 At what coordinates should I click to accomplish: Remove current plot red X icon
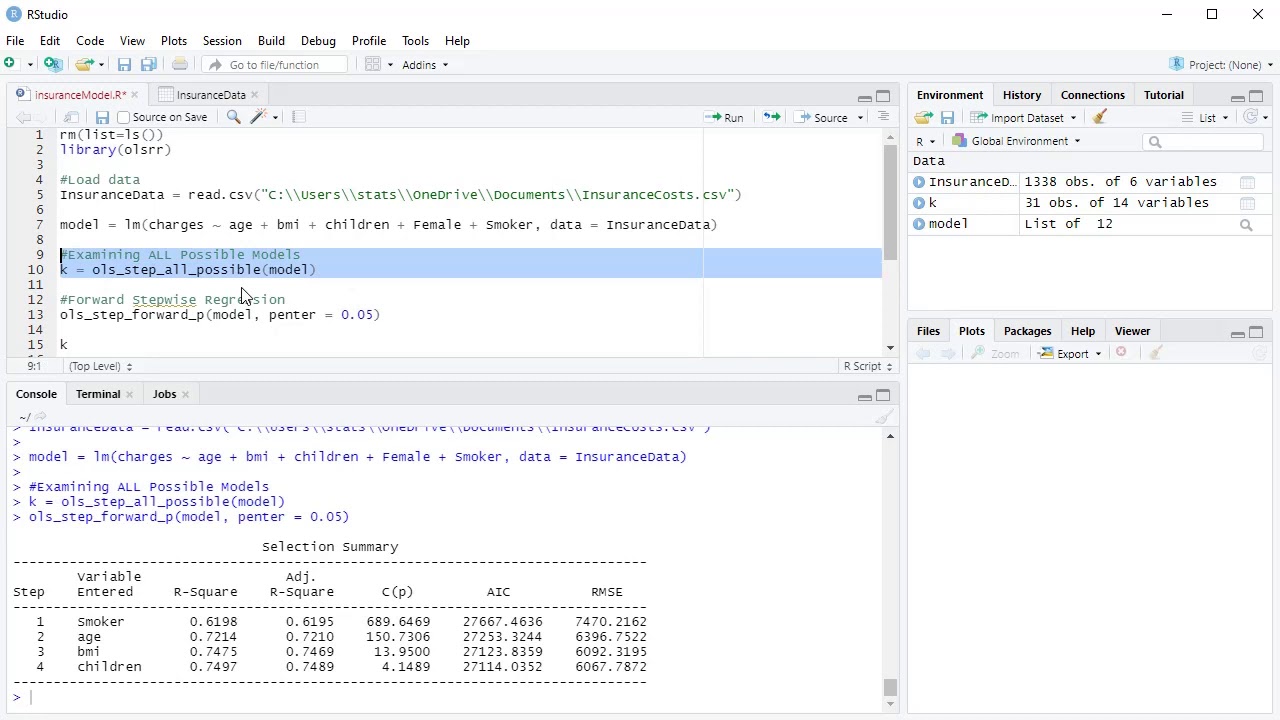click(1121, 353)
